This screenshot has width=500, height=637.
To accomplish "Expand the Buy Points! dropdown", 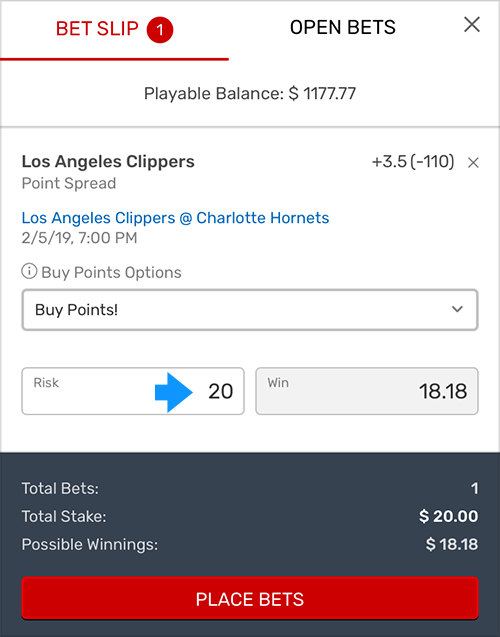I will point(250,310).
